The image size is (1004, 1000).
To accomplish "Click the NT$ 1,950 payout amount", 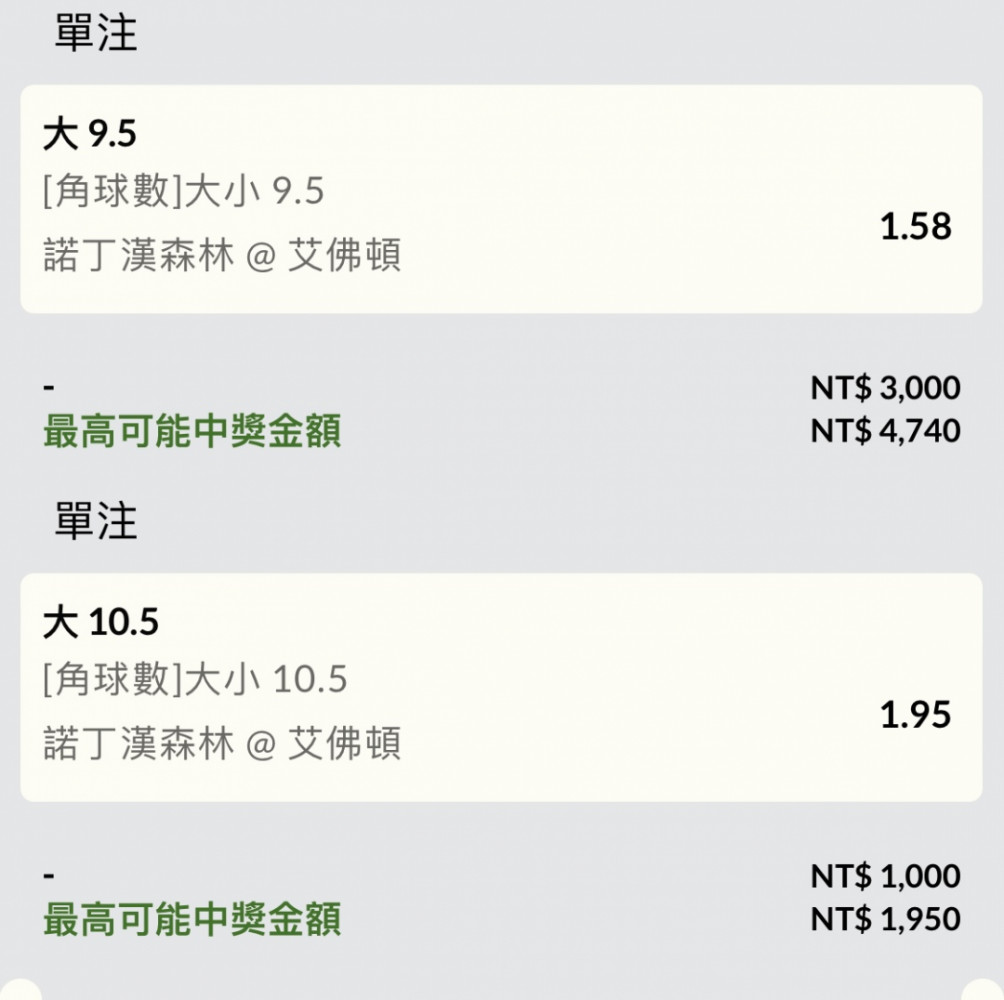I will [886, 918].
